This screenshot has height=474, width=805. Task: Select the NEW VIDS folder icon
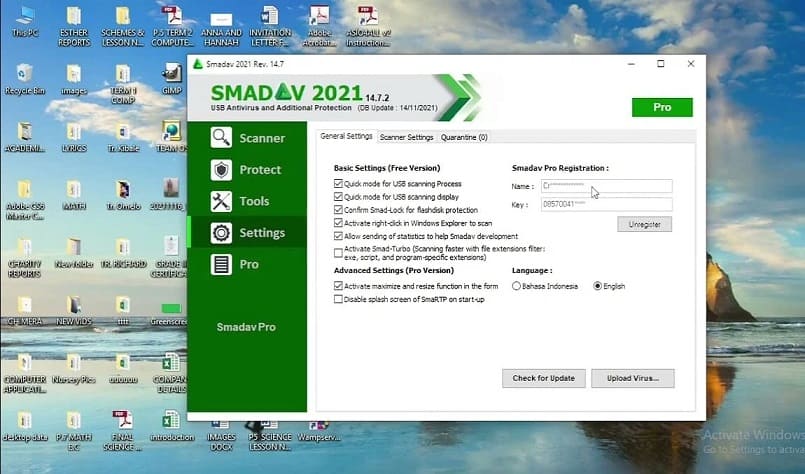[74, 311]
